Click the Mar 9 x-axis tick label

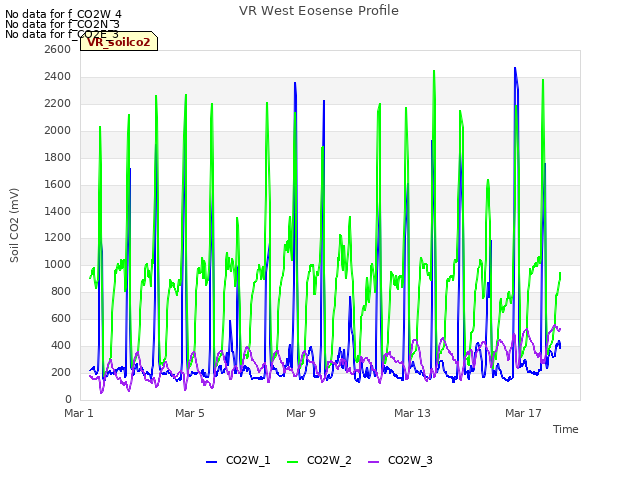[301, 413]
